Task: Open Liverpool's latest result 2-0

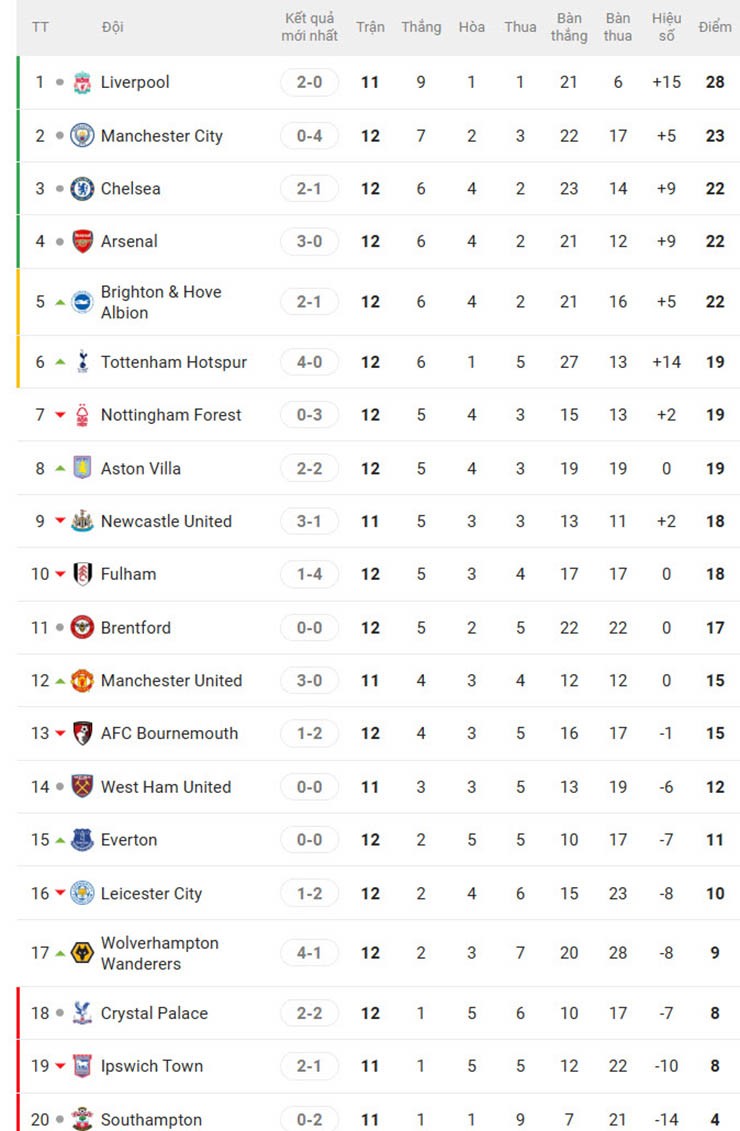Action: click(310, 82)
